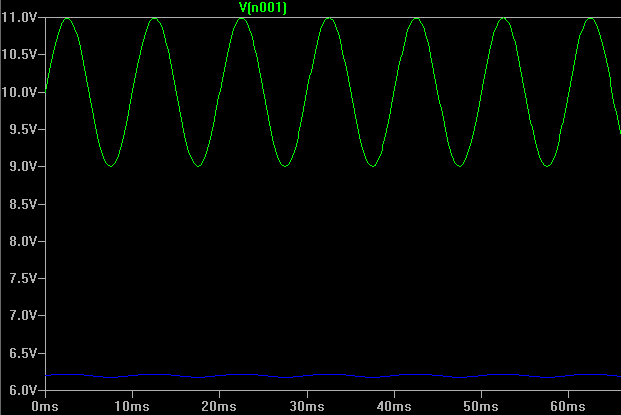Click the V(n001) trace label
Viewport: 621px width, 415px height.
click(x=263, y=7)
